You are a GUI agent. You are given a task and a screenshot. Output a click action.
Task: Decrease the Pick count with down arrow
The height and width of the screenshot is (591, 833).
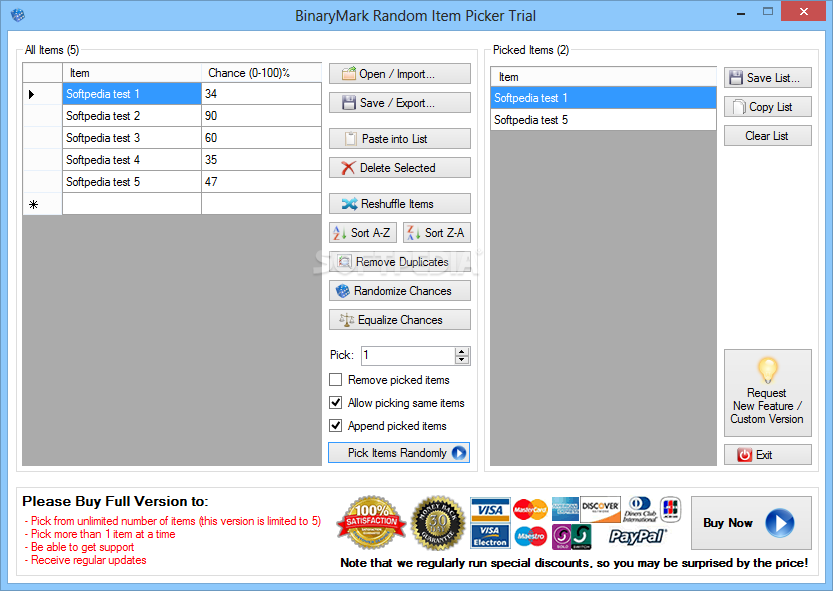pyautogui.click(x=462, y=360)
